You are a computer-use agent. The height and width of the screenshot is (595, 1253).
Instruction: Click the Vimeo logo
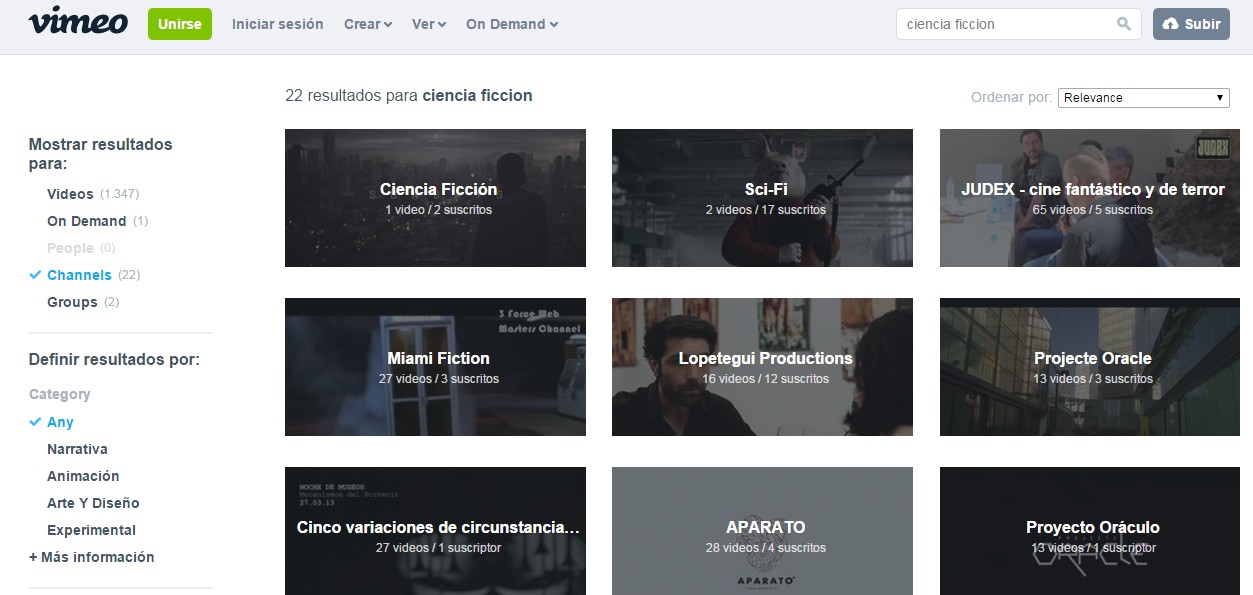pos(78,23)
